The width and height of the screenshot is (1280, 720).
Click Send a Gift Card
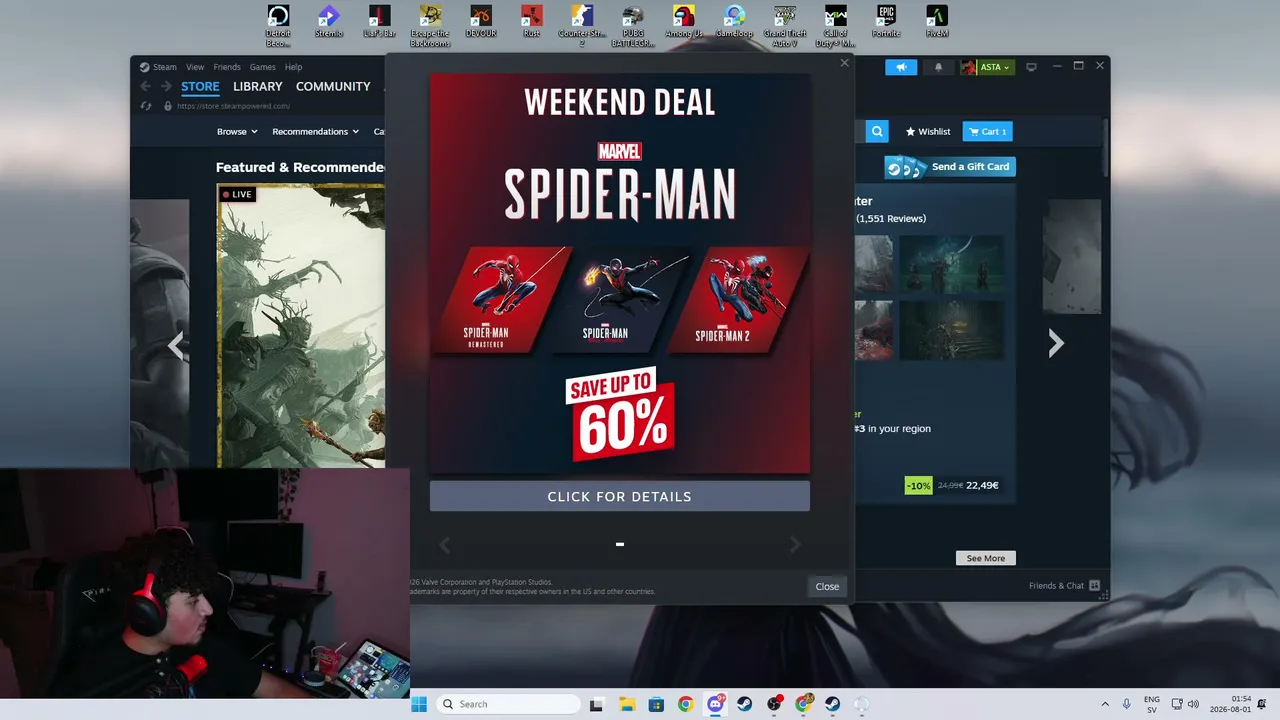(x=950, y=167)
